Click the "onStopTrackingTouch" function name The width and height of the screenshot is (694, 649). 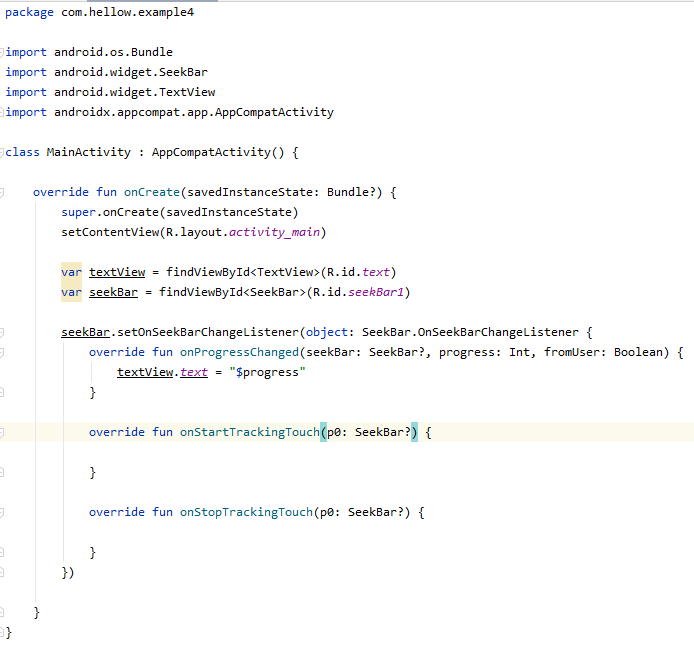[x=246, y=512]
